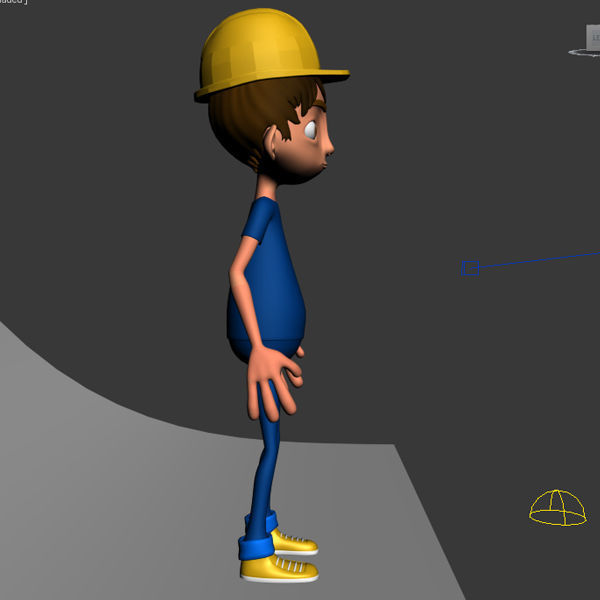Select the character's hanging hand
600x600 pixels.
coord(273,383)
